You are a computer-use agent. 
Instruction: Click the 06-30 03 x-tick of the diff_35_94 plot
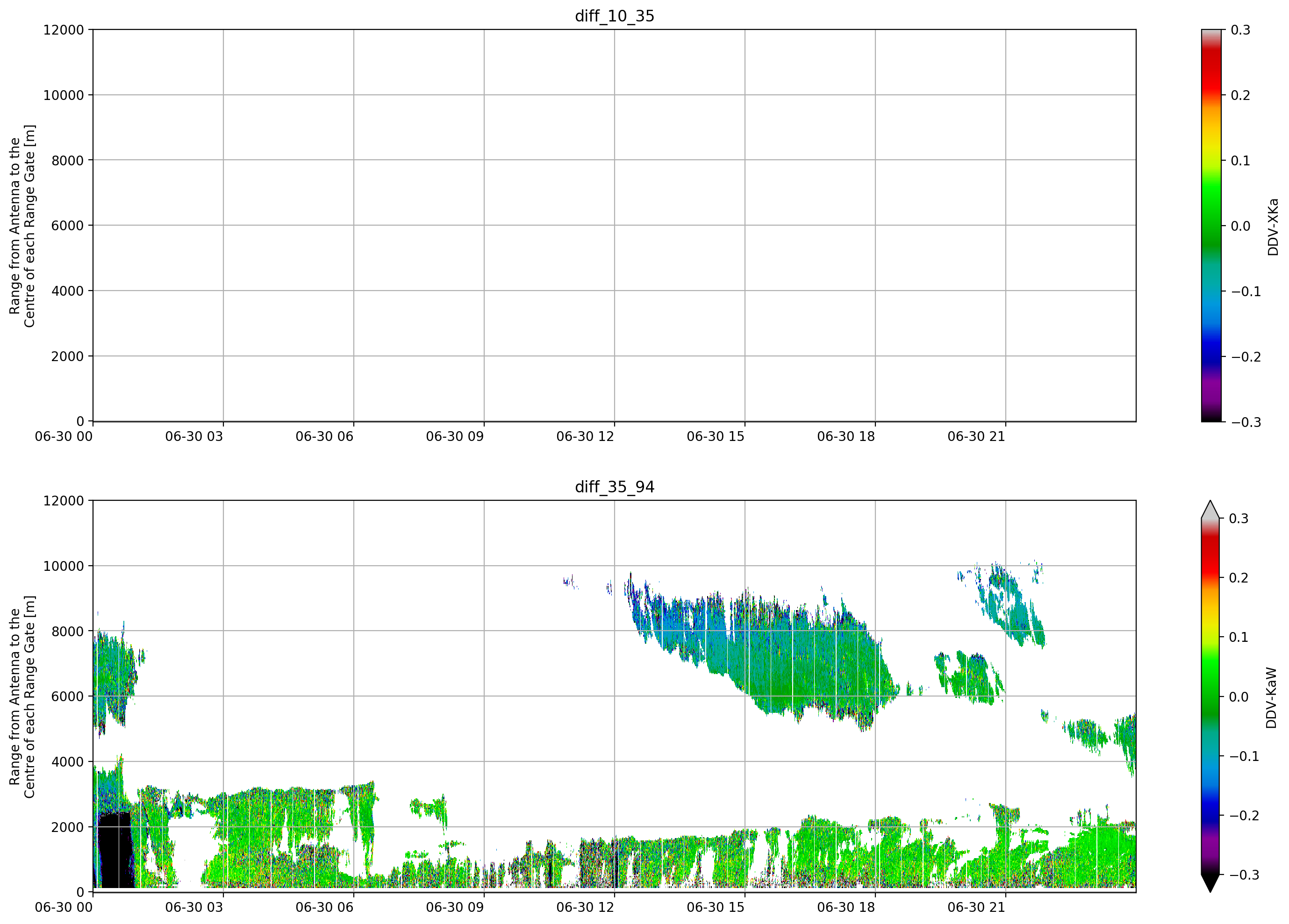[x=194, y=907]
